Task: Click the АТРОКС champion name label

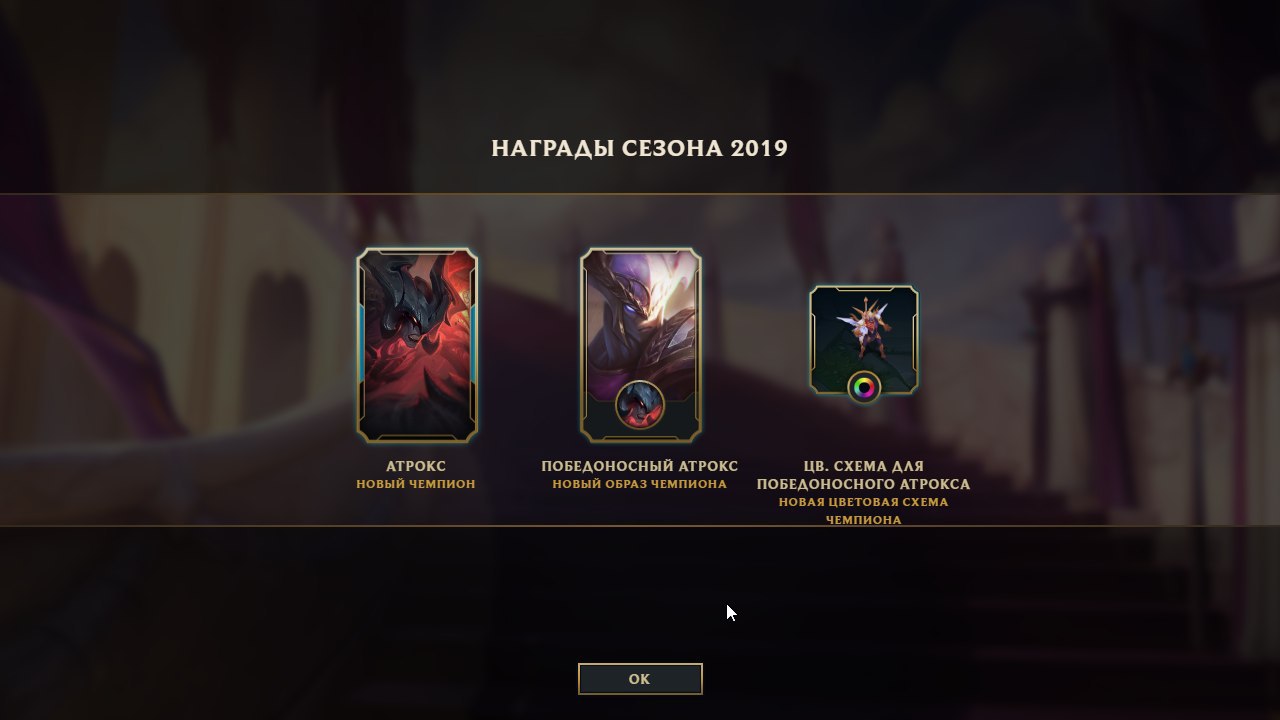Action: [x=416, y=466]
